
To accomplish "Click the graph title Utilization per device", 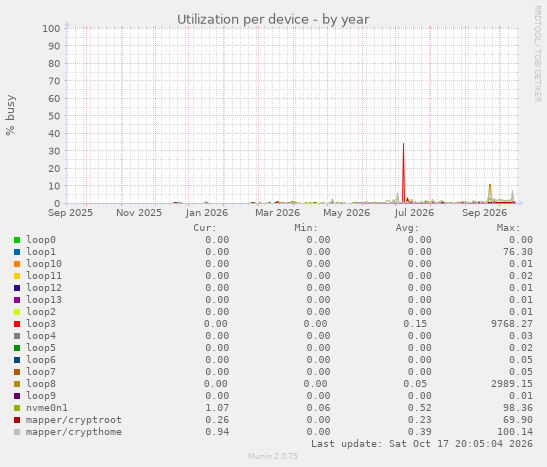I will [x=273, y=20].
